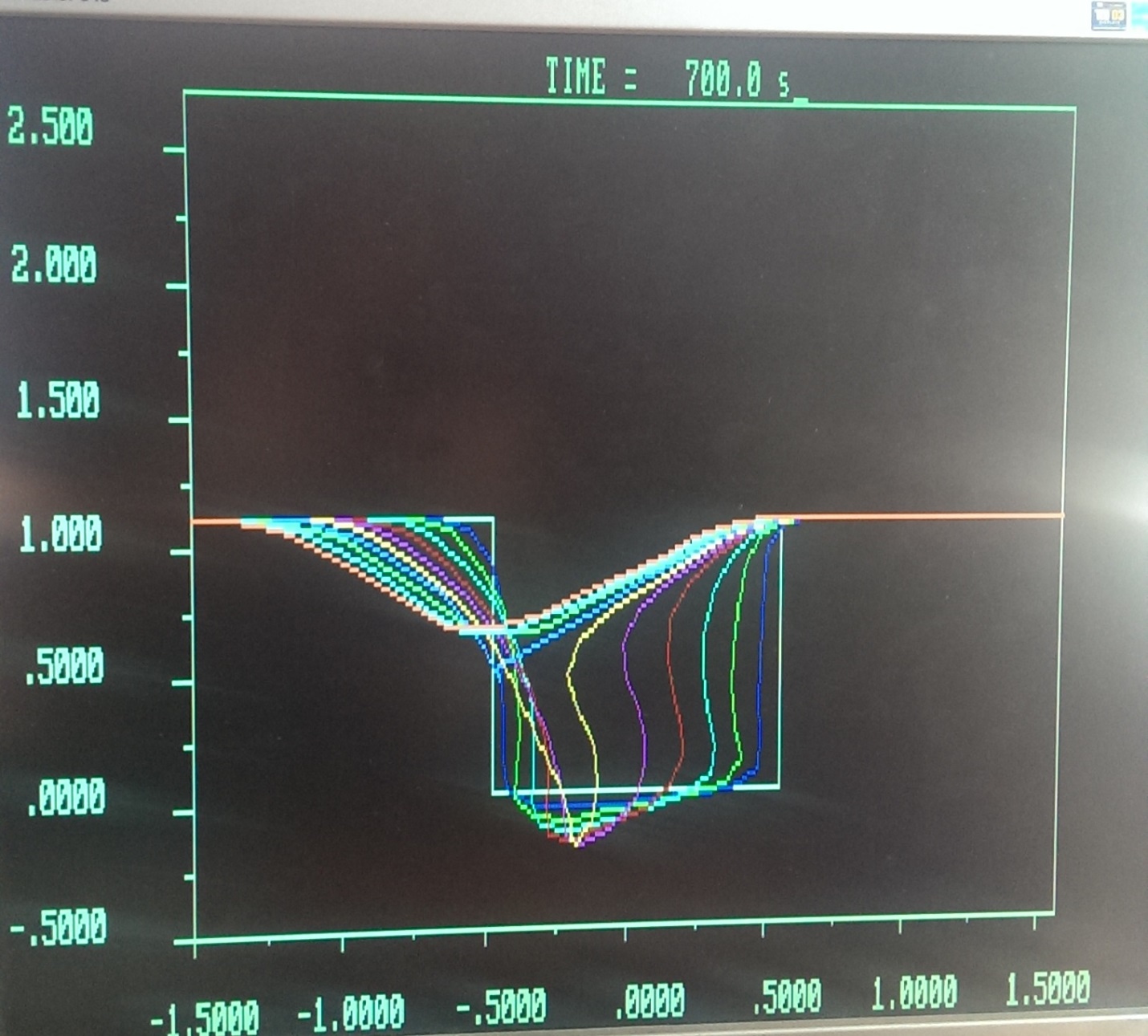Click the horizontal-axis .5000 label
The image size is (1148, 1036).
click(x=787, y=995)
